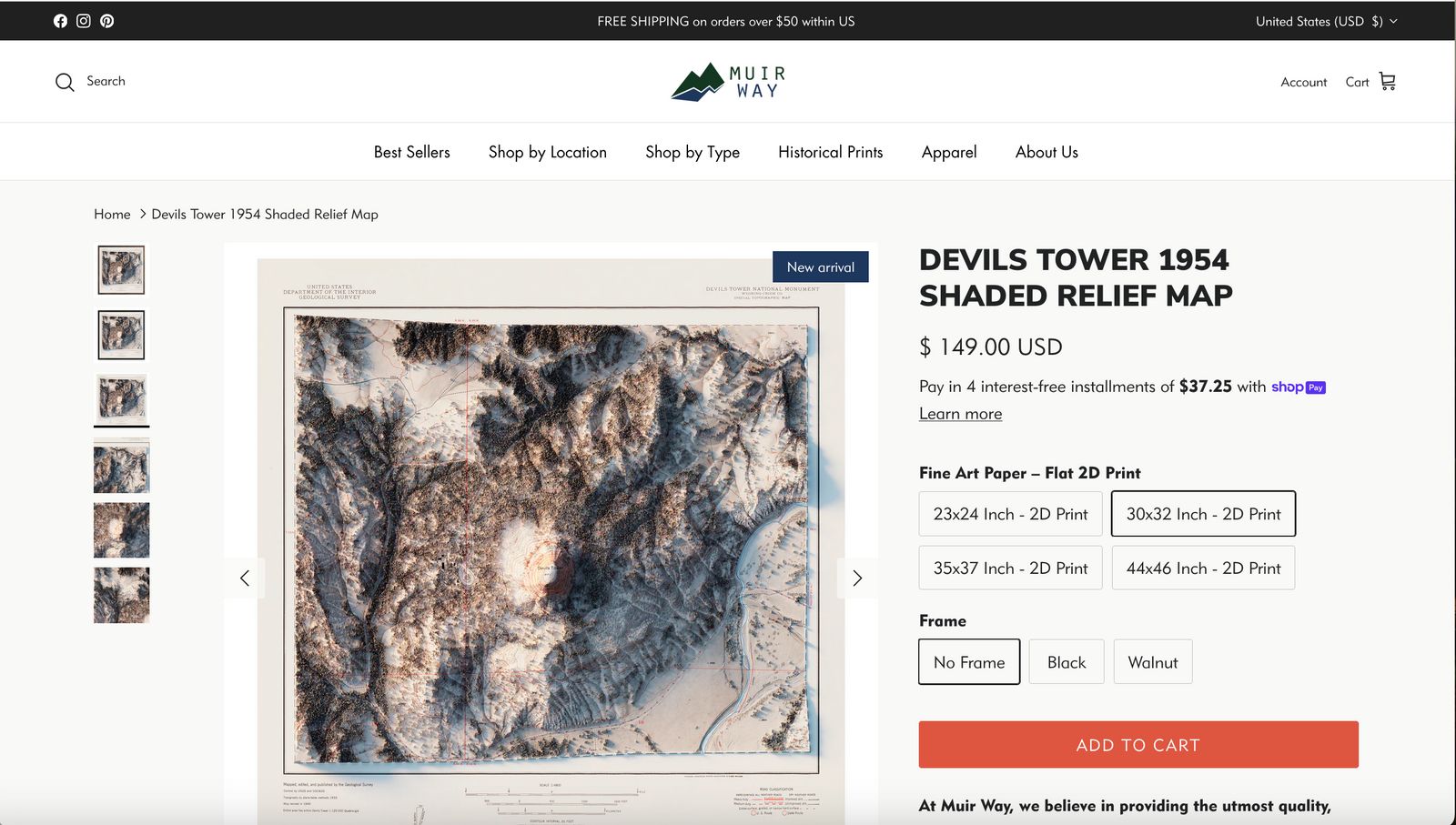Image resolution: width=1456 pixels, height=825 pixels.
Task: Select the 23x24 Inch 2D Print size
Action: [x=1010, y=514]
